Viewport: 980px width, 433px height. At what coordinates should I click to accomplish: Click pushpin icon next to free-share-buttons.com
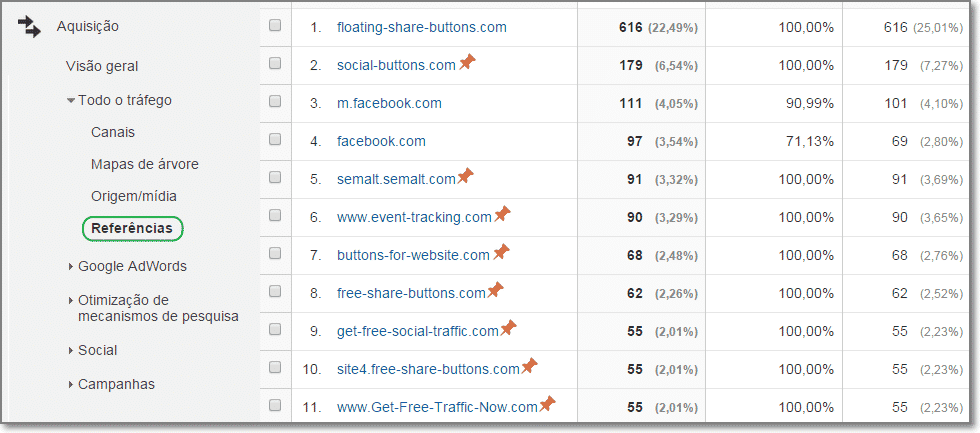click(x=495, y=290)
